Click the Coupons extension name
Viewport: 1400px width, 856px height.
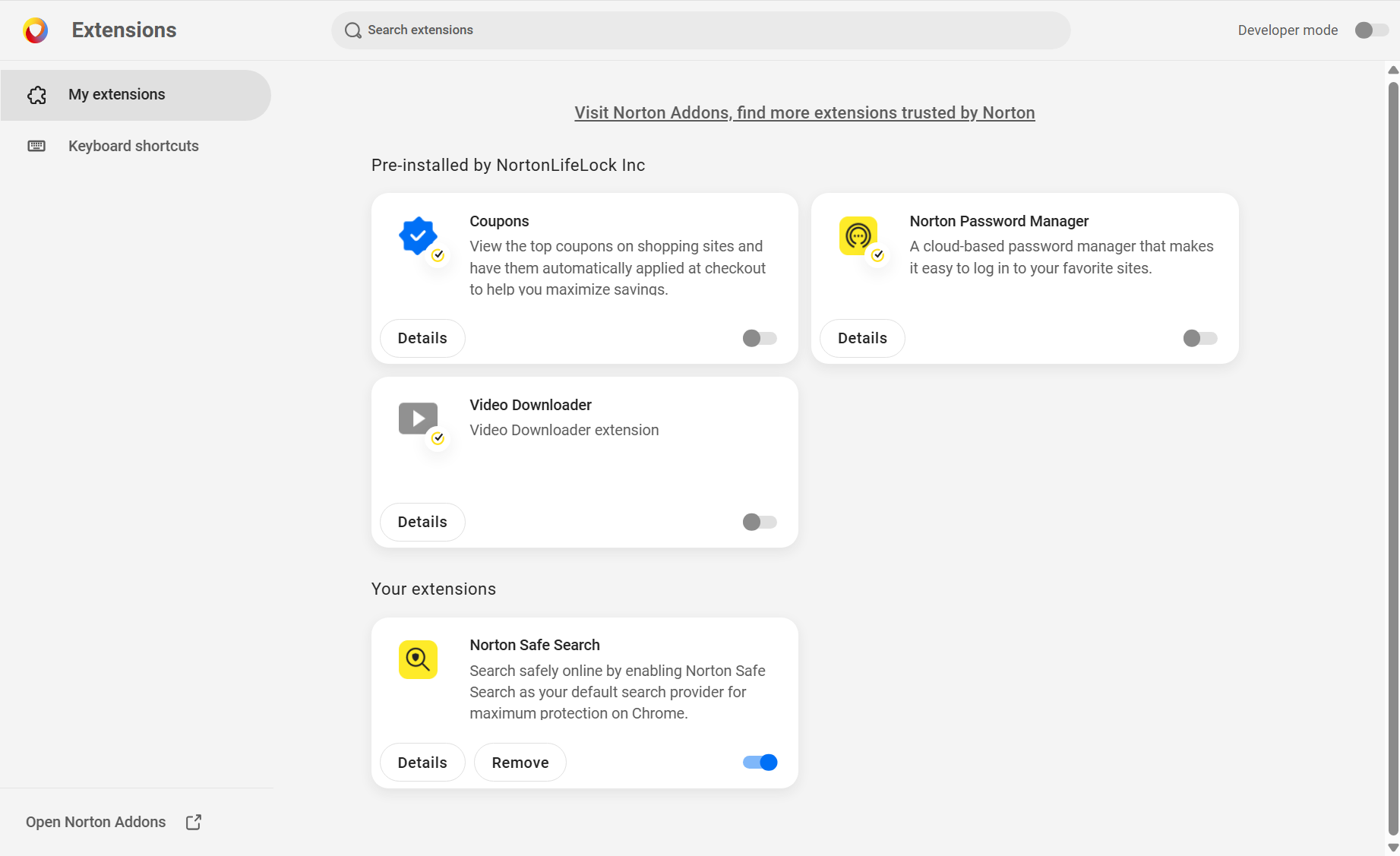(x=499, y=221)
